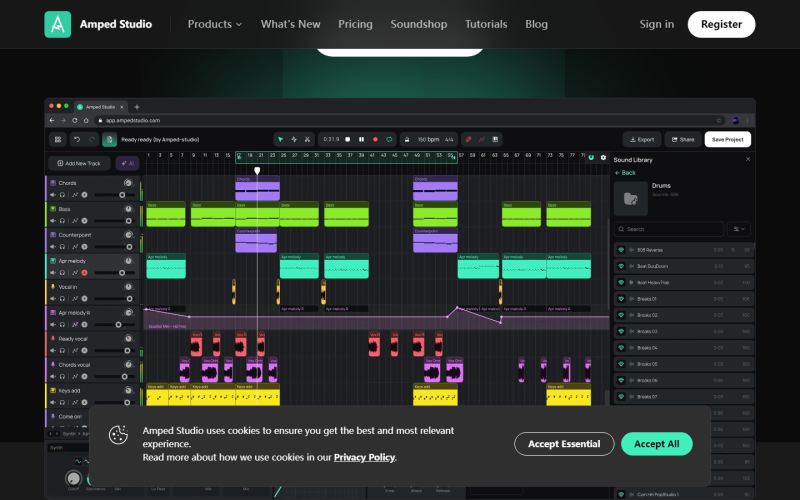Viewport: 800px width, 500px height.
Task: Click the 4/4 time signature
Action: 449,139
